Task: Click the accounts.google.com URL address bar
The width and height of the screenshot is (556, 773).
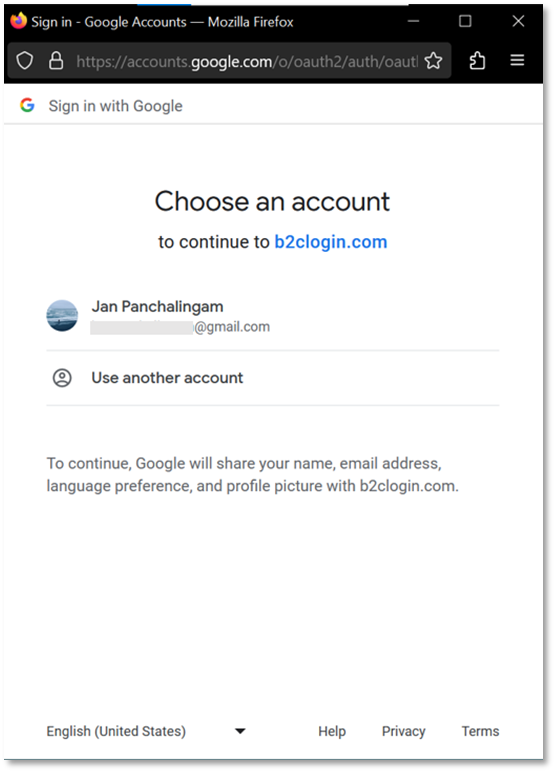Action: 246,61
